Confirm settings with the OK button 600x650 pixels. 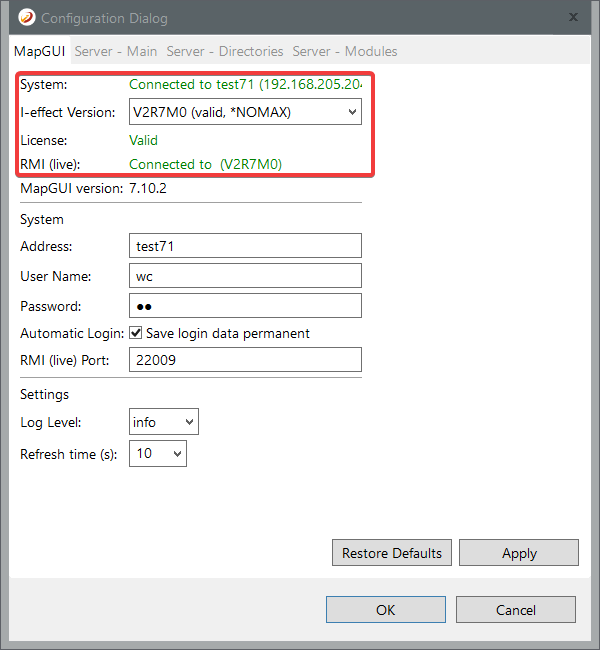click(385, 610)
